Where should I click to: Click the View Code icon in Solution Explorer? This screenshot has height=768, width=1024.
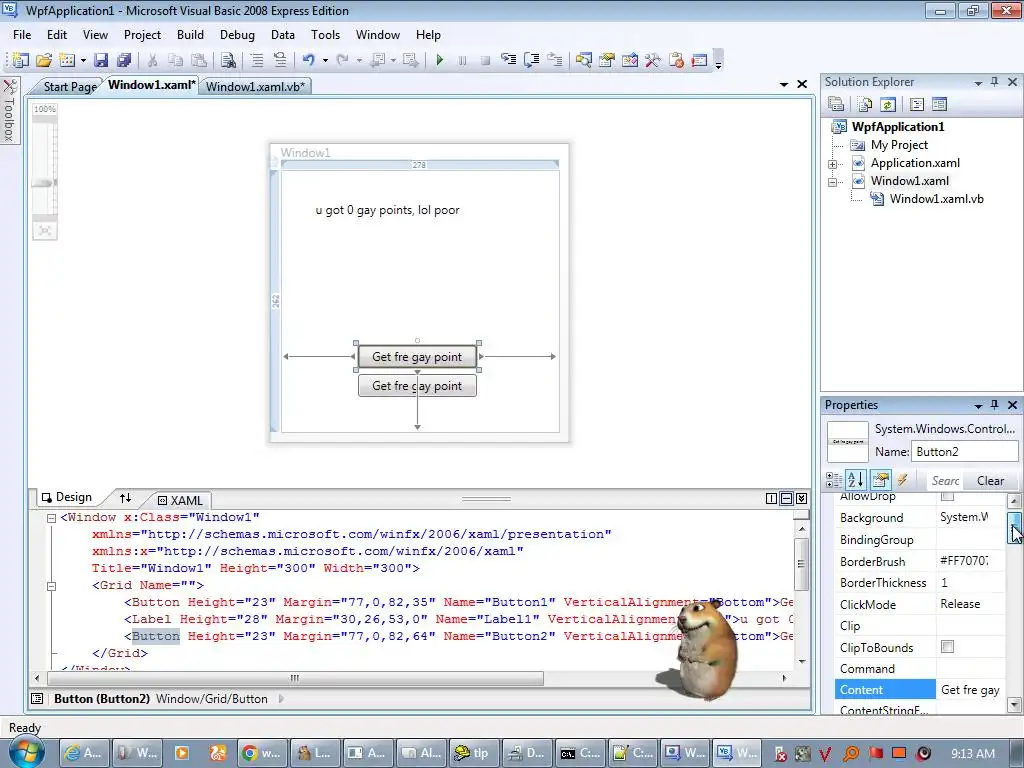(x=916, y=104)
